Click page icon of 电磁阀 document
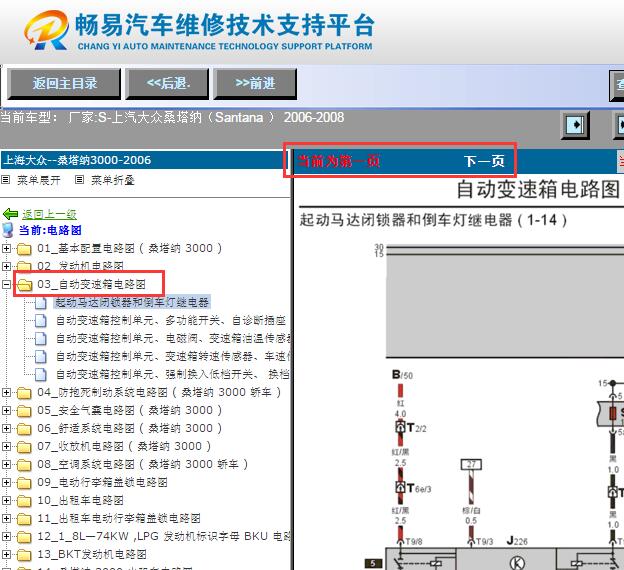This screenshot has width=624, height=570. point(41,338)
